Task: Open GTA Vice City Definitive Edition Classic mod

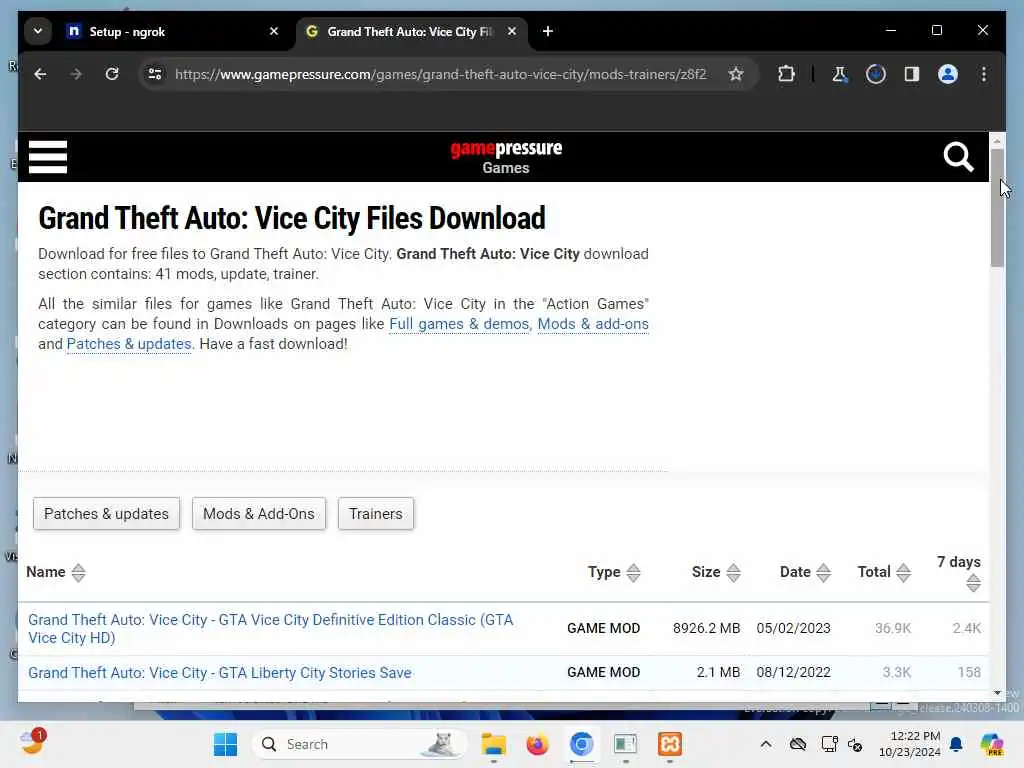Action: (x=270, y=628)
